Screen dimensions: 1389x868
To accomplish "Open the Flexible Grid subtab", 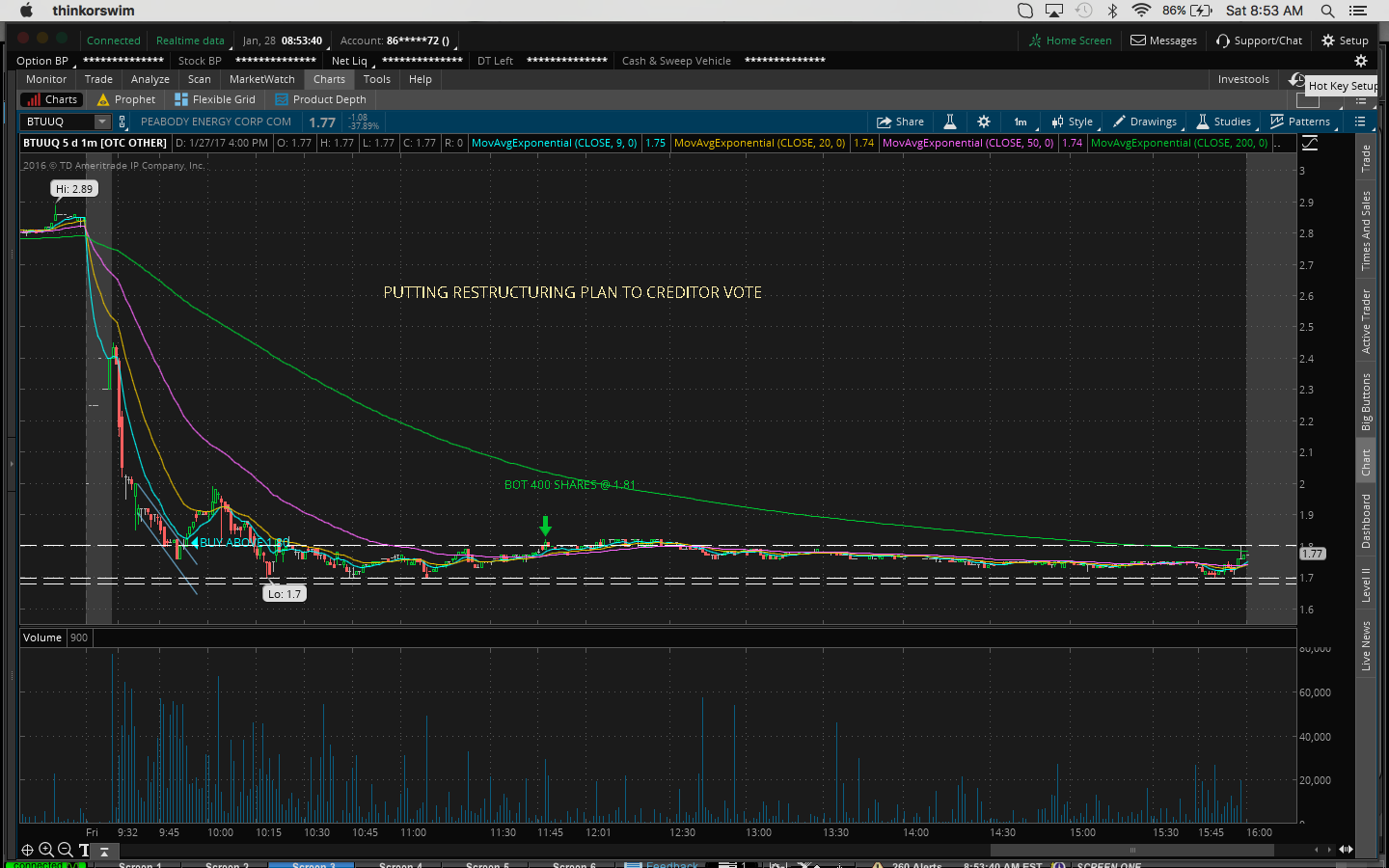I will coord(215,99).
